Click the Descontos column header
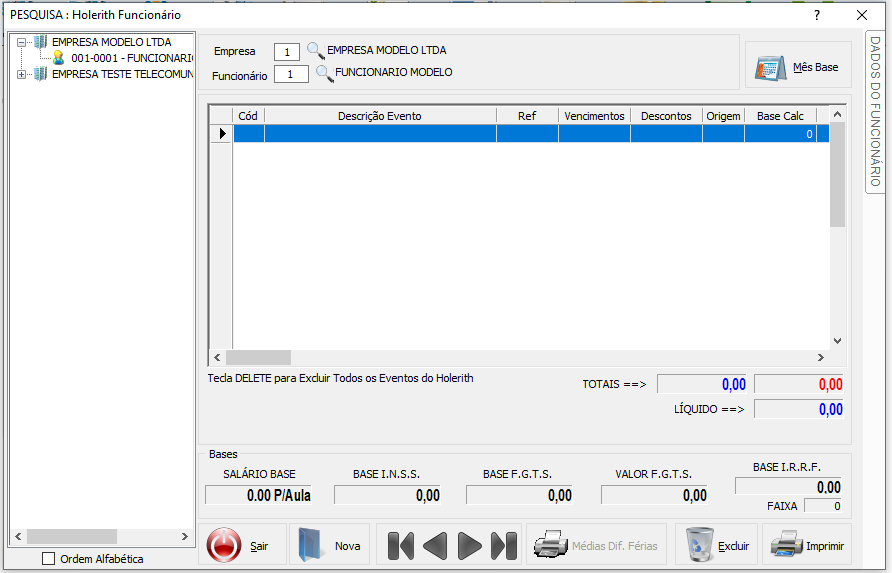 (666, 116)
